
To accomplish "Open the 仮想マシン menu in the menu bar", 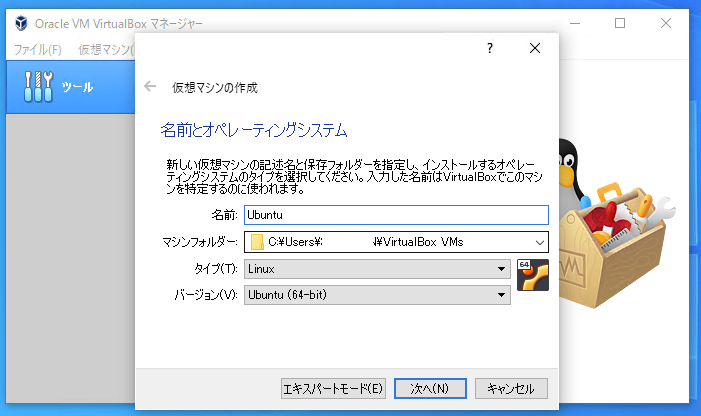I will coord(106,50).
